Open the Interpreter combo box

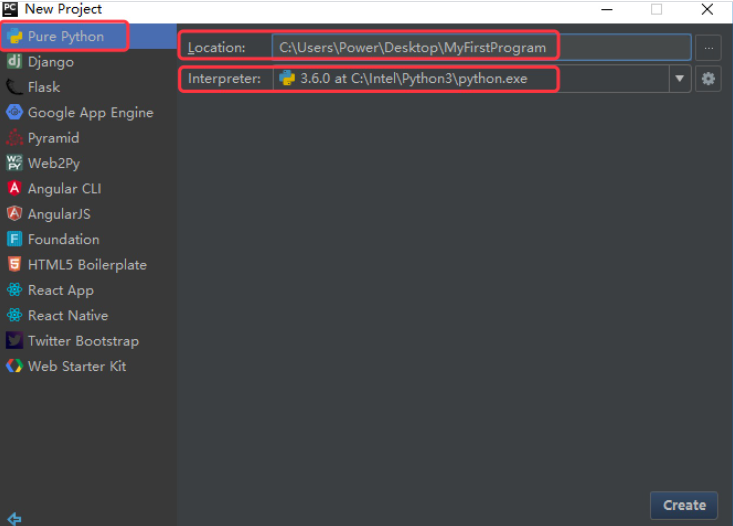coord(482,79)
